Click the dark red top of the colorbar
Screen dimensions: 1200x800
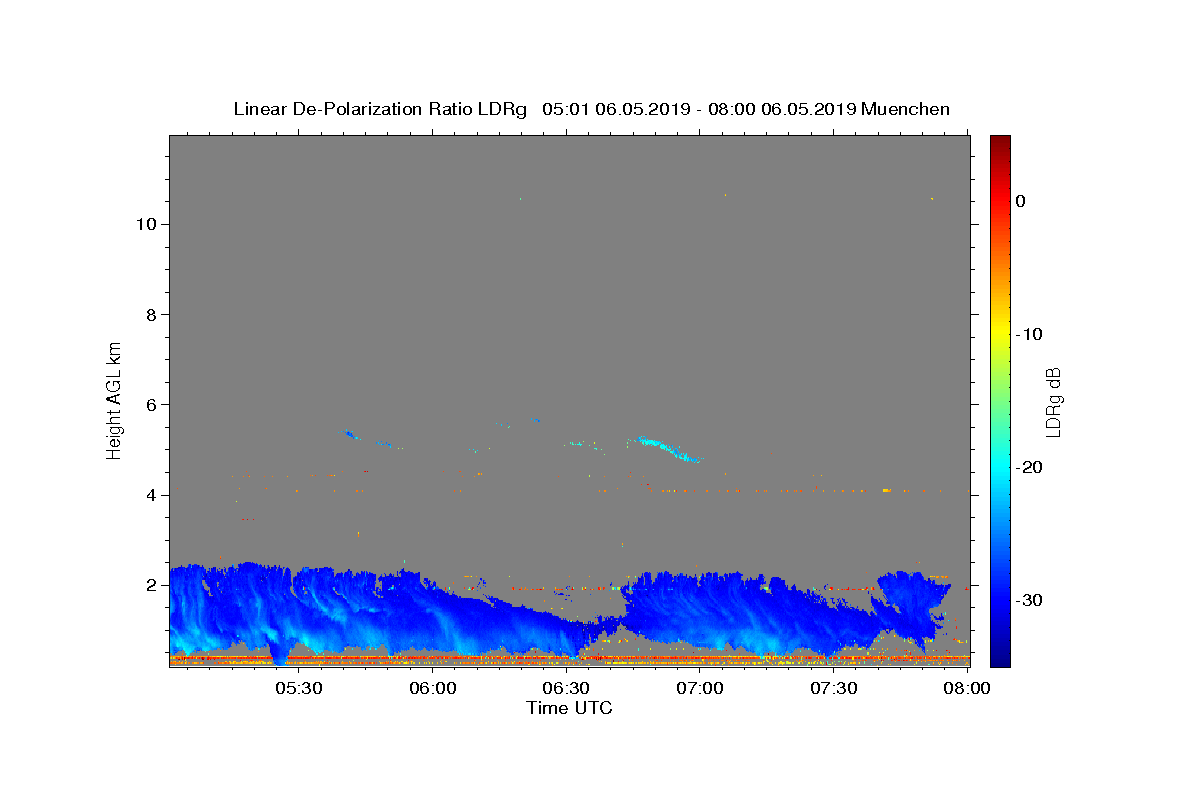click(x=1000, y=143)
